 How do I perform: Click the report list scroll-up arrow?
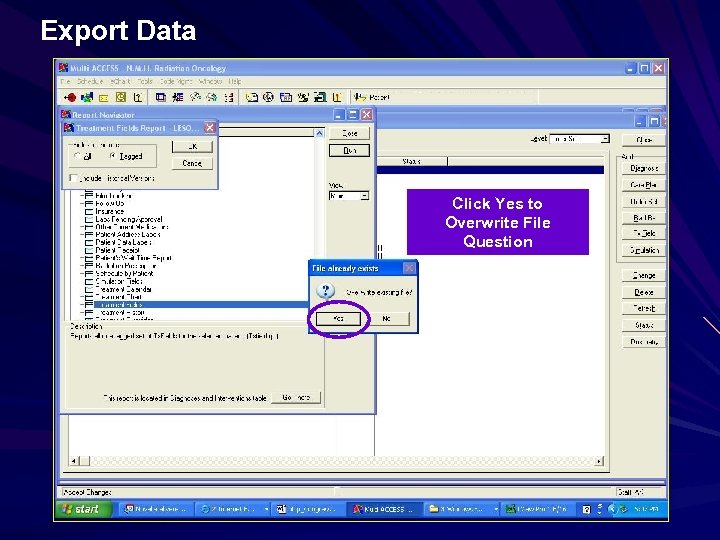point(320,133)
